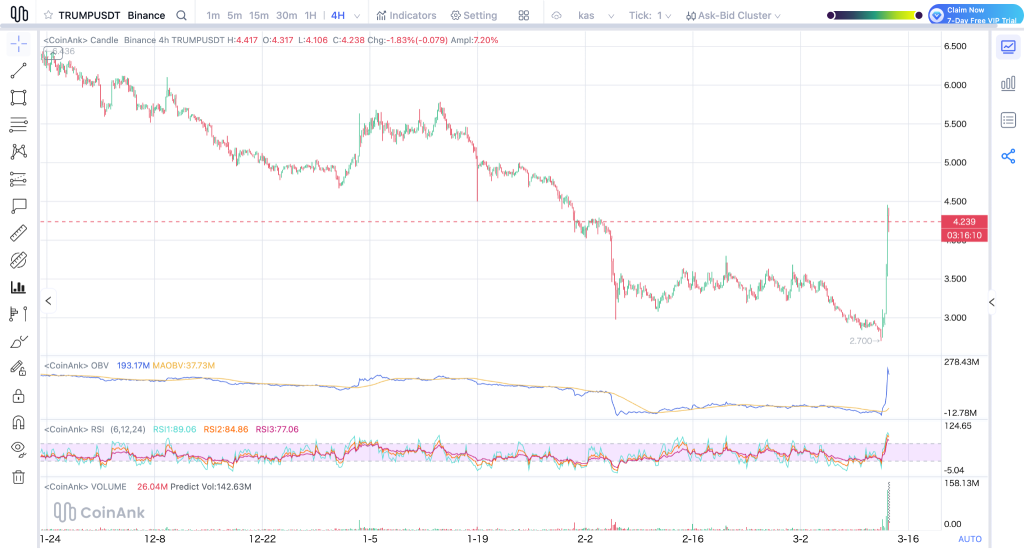Select the rectangle shape tool
Image resolution: width=1024 pixels, height=554 pixels.
point(18,98)
